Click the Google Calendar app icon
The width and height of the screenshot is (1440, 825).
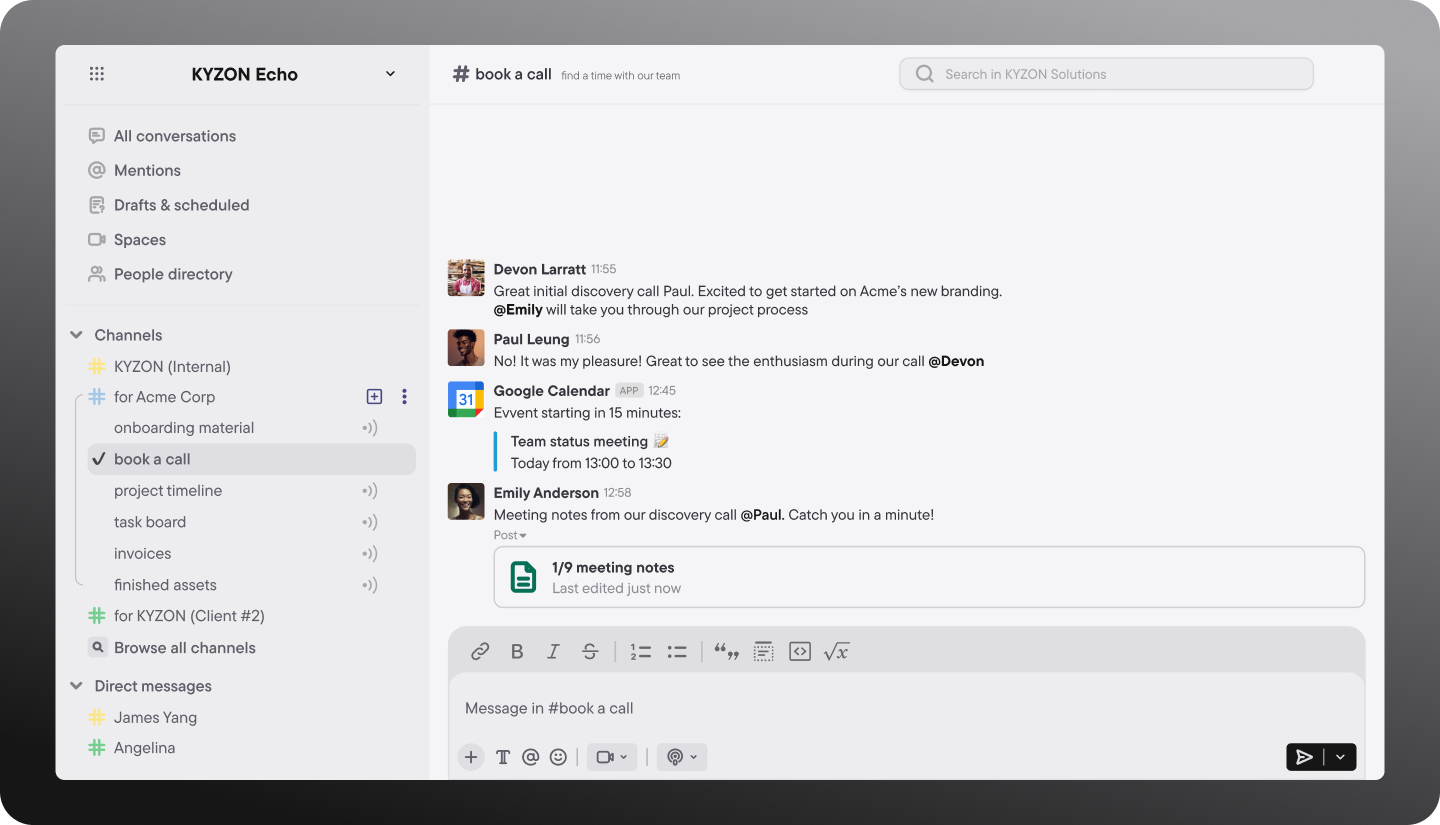pyautogui.click(x=466, y=399)
